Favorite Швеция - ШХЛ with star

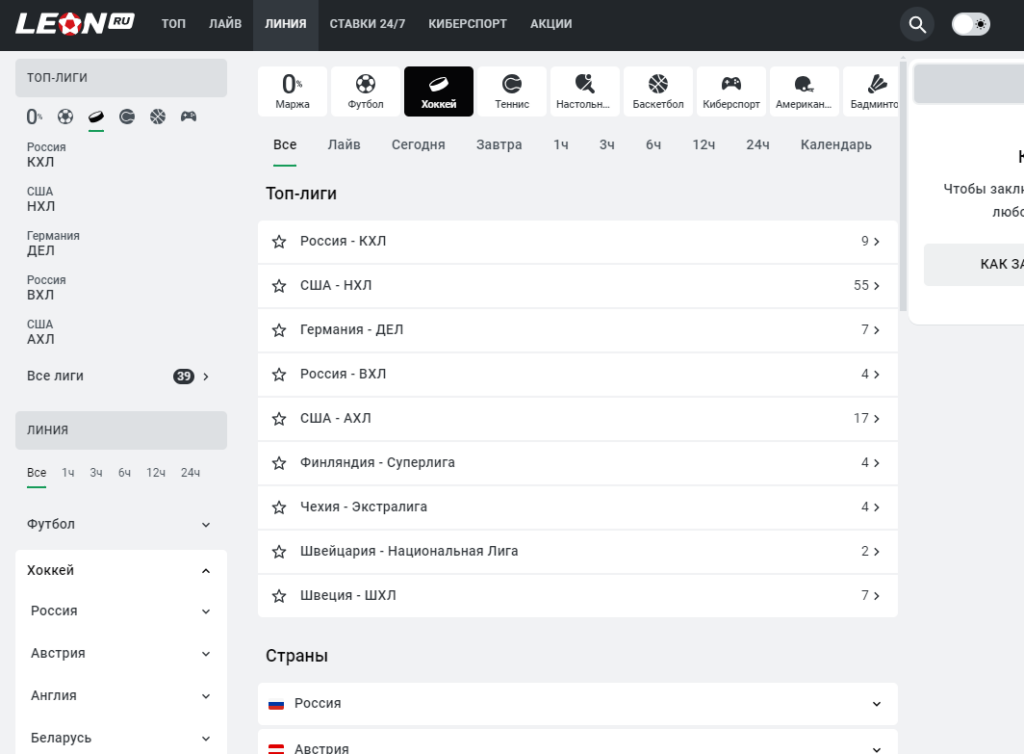click(279, 596)
